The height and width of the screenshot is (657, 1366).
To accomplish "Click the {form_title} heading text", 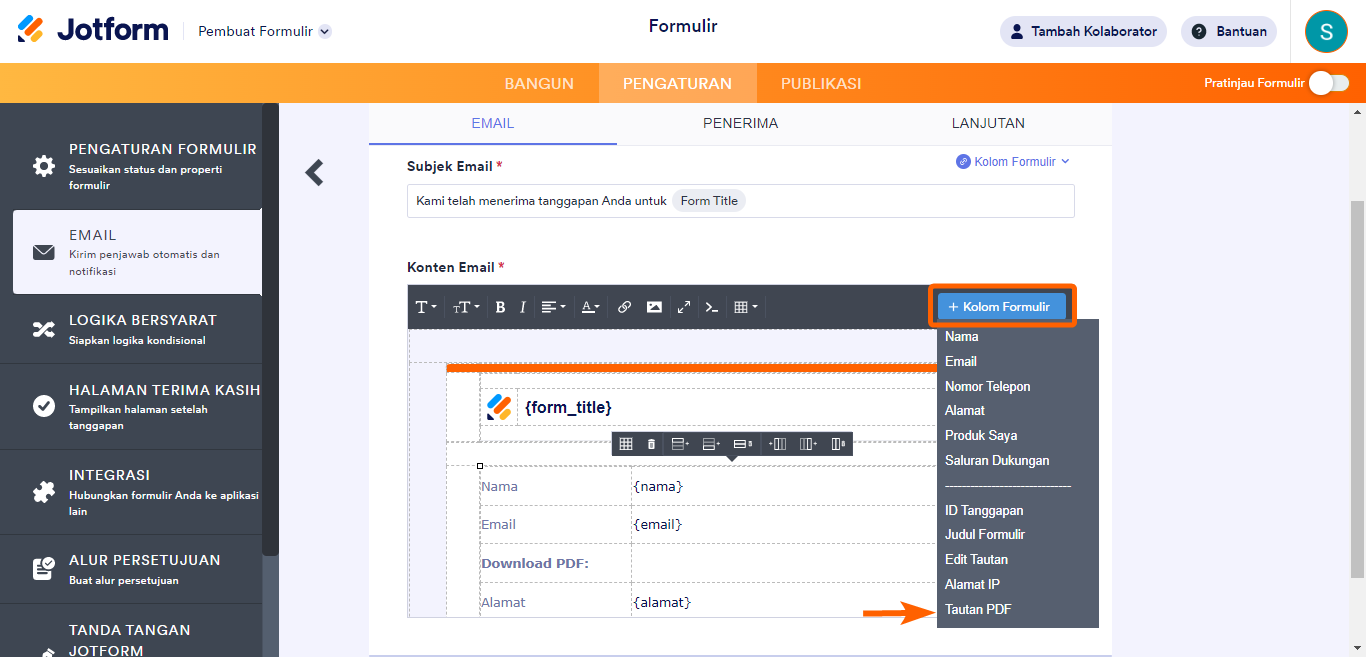I will (568, 407).
